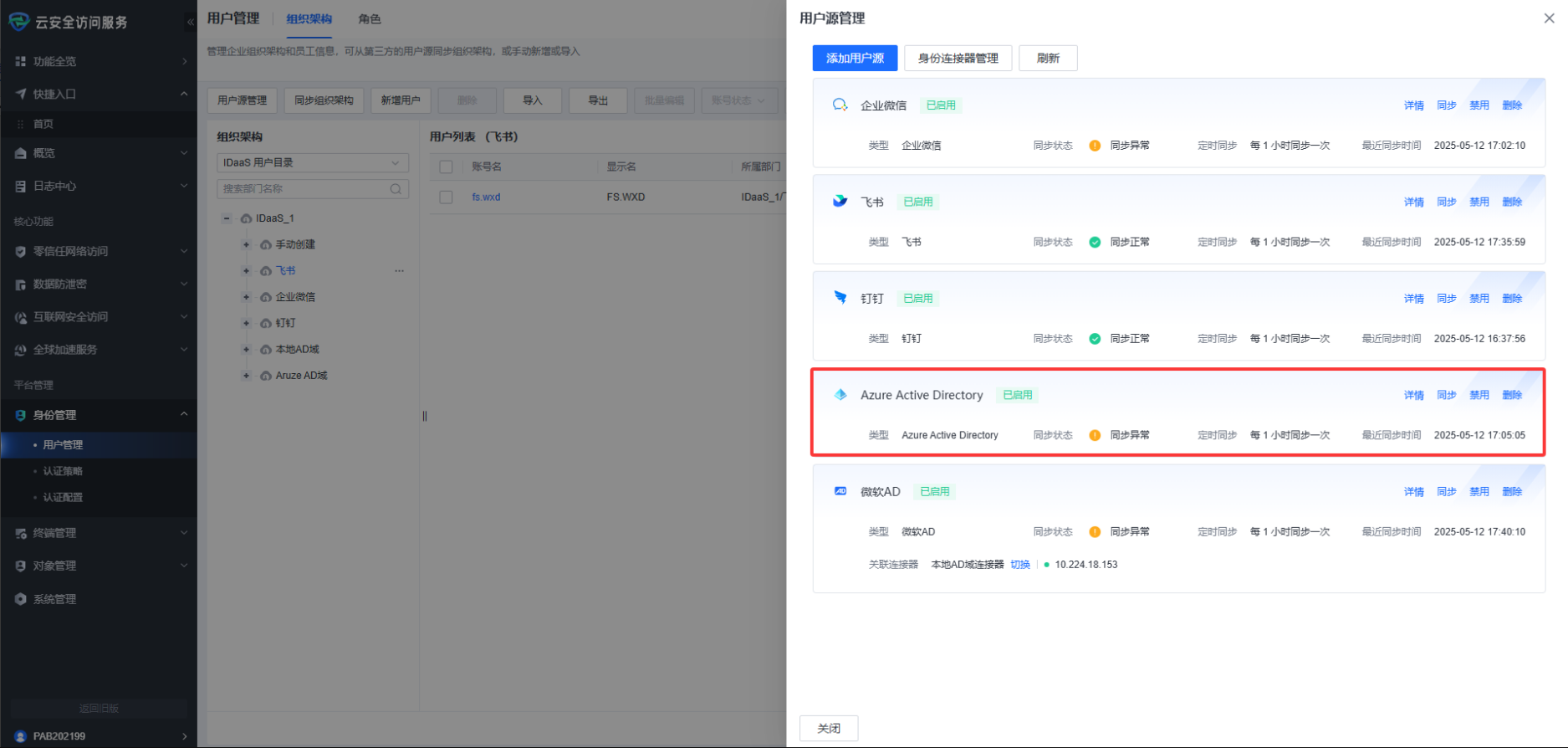Screen dimensions: 1568x748
Task: Click 详情 link for Azure Active Directory
Action: [1413, 395]
